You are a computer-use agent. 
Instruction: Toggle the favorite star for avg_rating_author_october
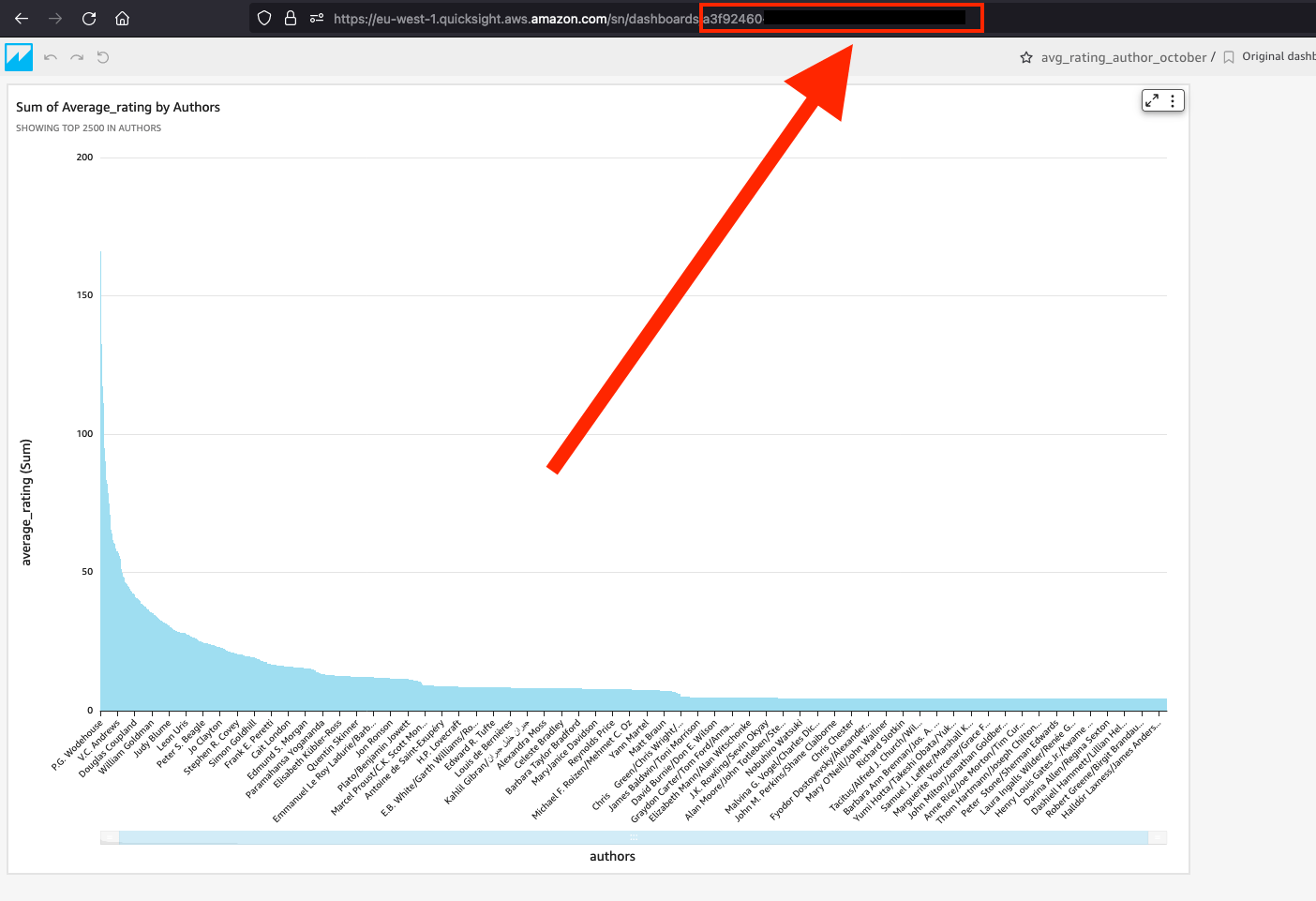pyautogui.click(x=1026, y=56)
